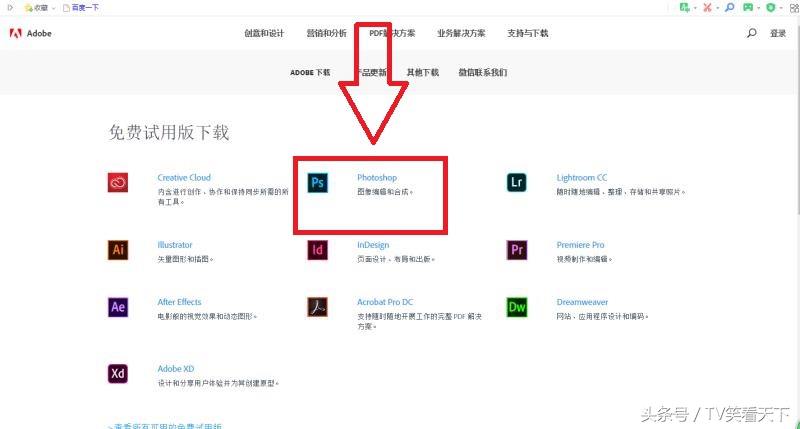The height and width of the screenshot is (429, 800).
Task: Open the Lightroom CC link
Action: tap(582, 178)
